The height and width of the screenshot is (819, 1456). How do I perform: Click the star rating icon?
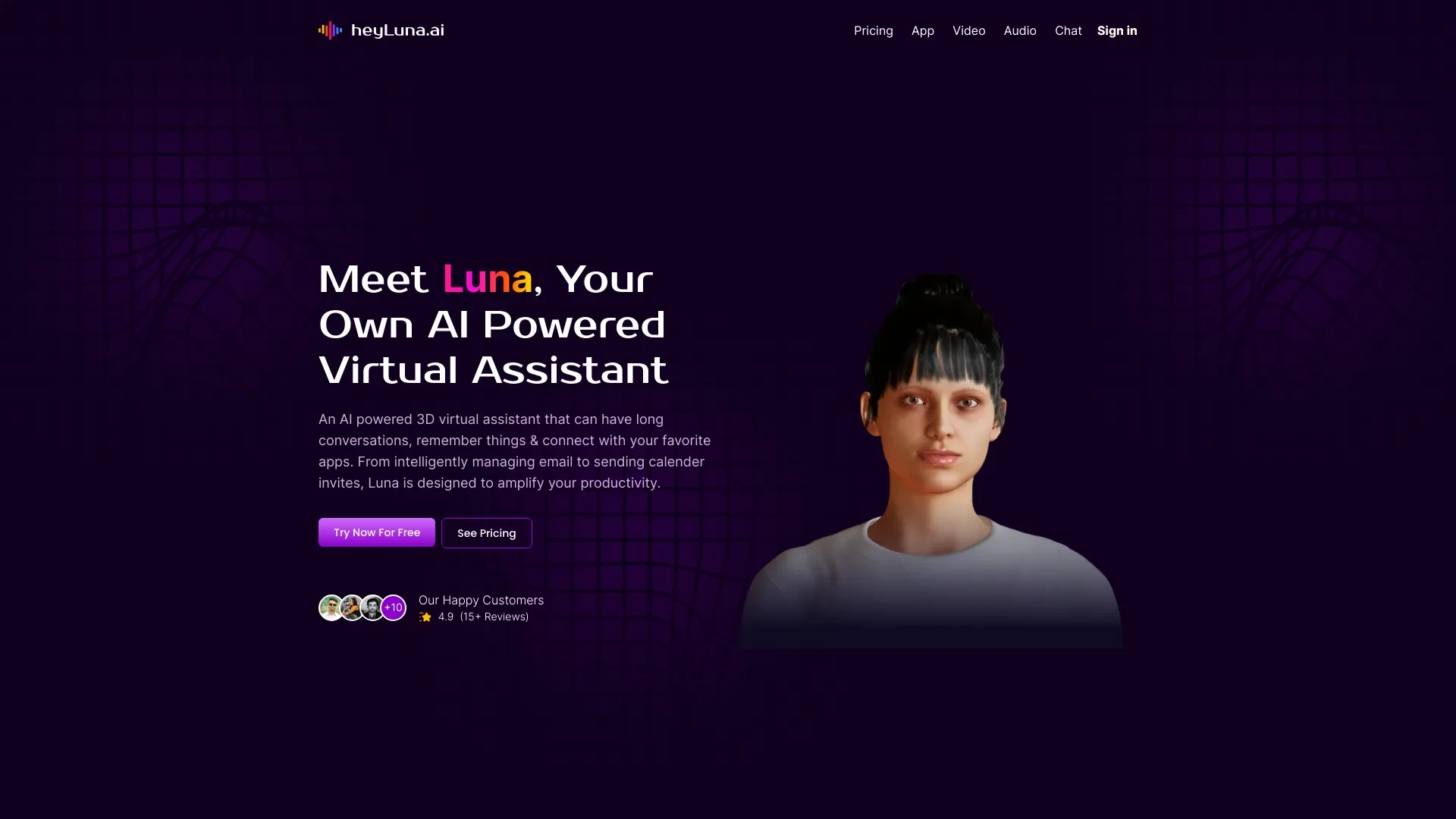[x=425, y=616]
